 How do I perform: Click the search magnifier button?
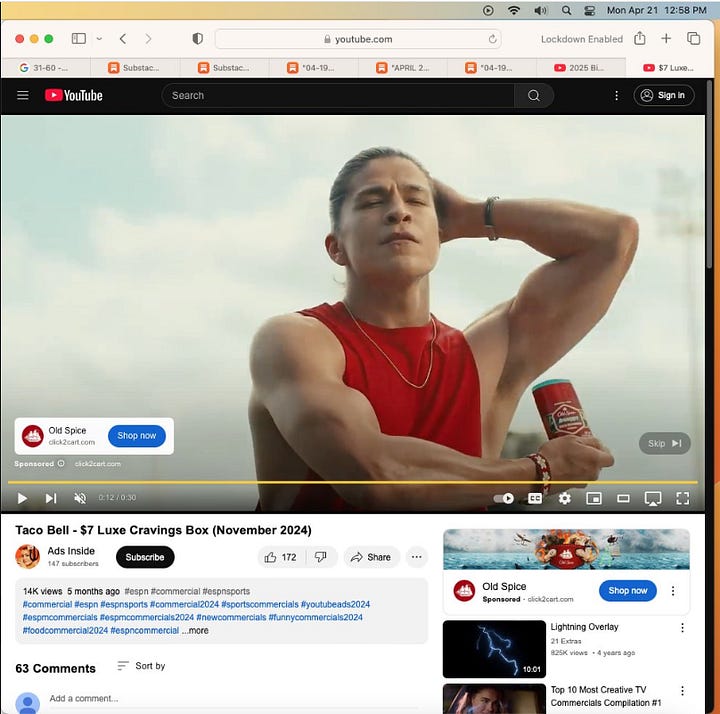(534, 95)
